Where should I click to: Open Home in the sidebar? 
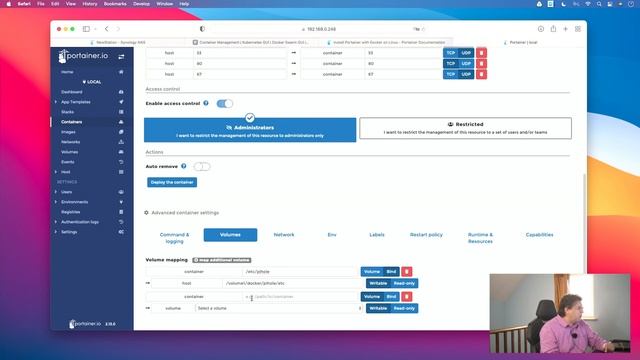pyautogui.click(x=67, y=72)
